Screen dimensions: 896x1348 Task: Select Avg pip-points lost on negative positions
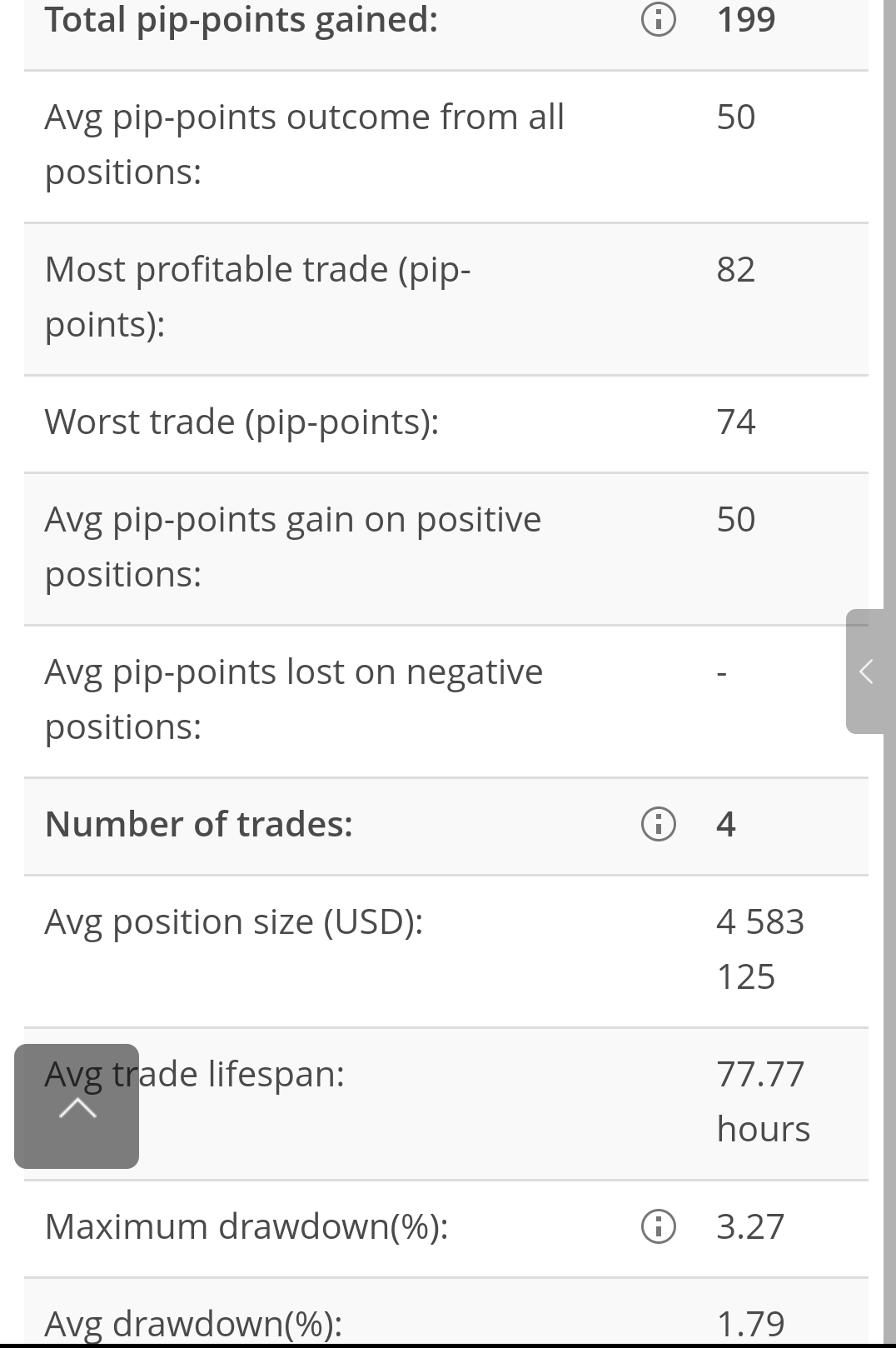click(x=294, y=699)
